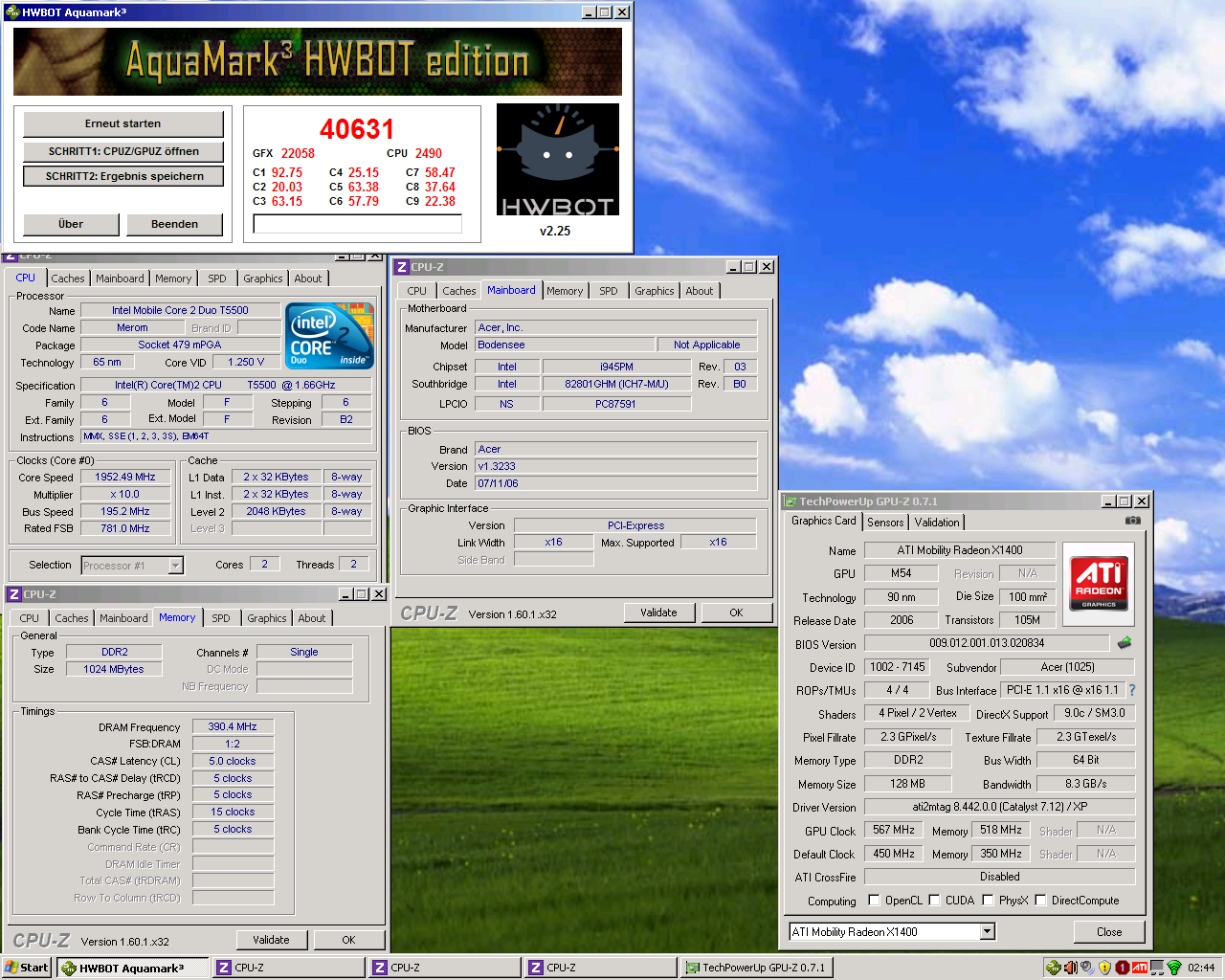Enable the CUDA checkbox
The image size is (1225, 980).
[x=934, y=901]
